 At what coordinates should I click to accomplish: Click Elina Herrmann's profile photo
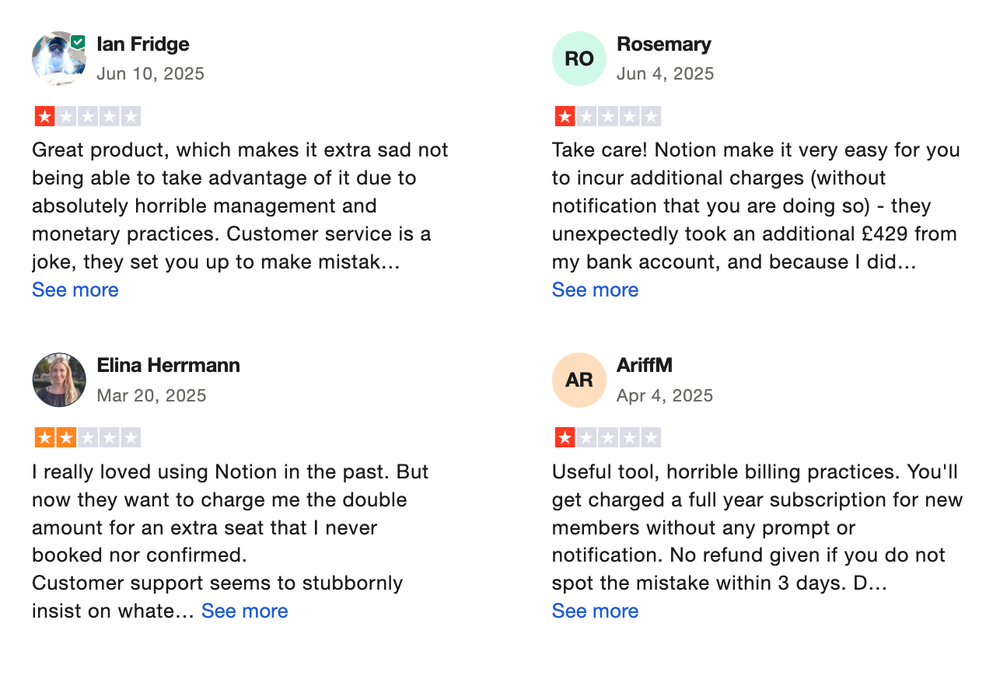pos(59,380)
